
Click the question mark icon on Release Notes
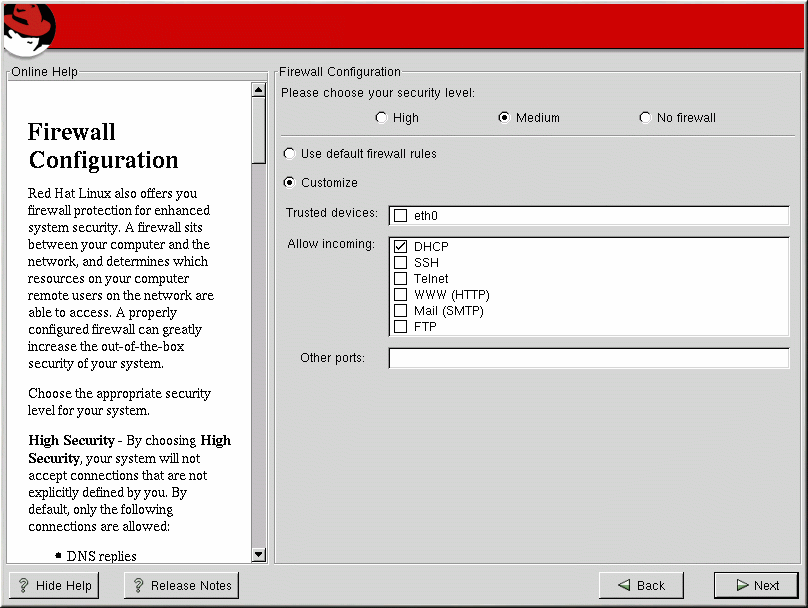coord(138,585)
